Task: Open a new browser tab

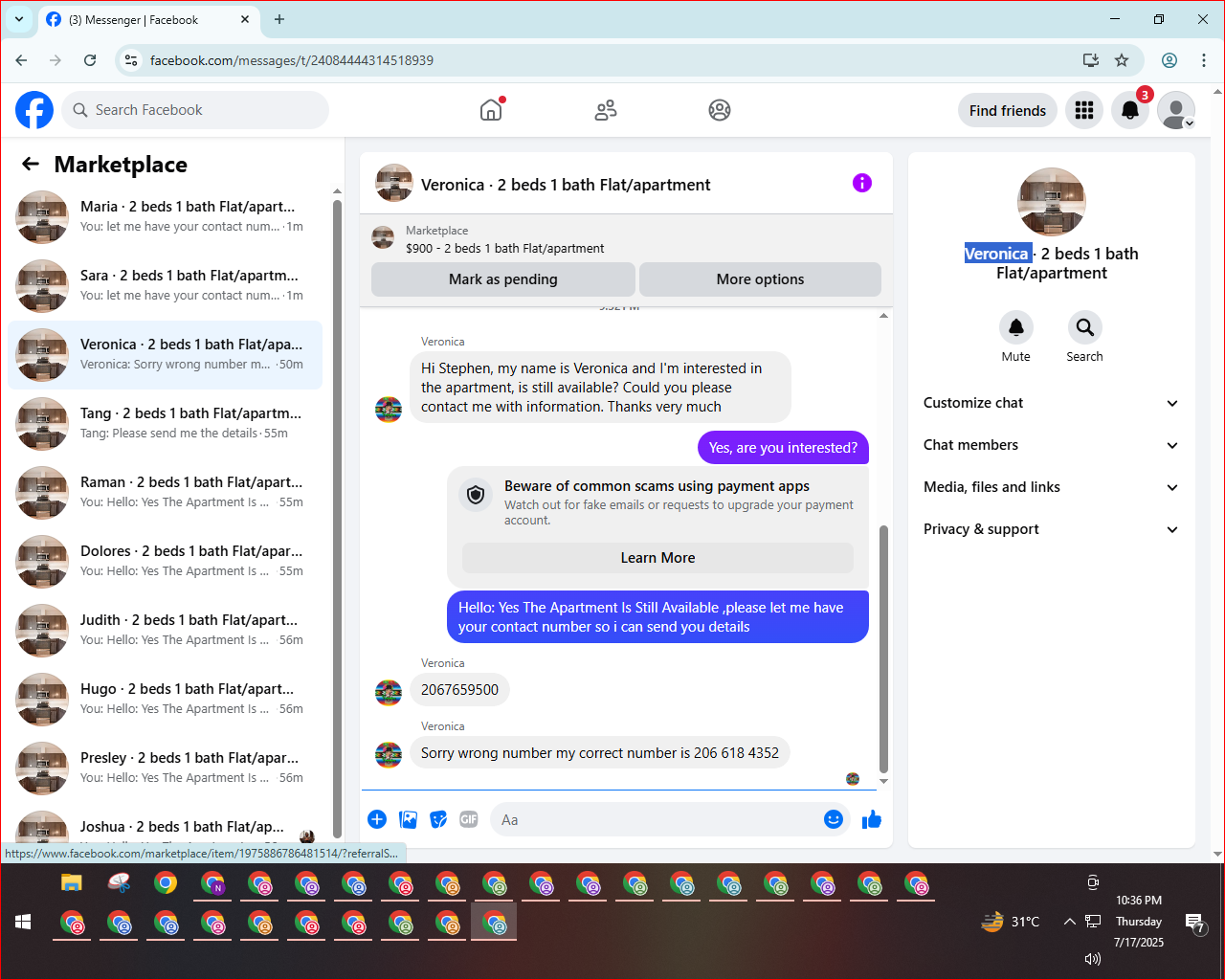Action: click(x=279, y=19)
